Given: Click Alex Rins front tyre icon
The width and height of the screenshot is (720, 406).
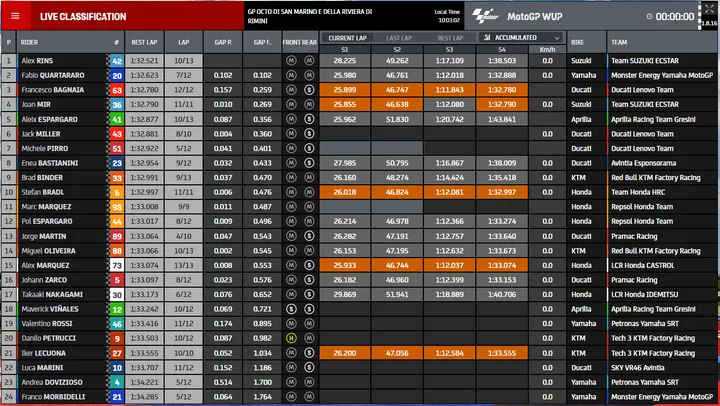Looking at the screenshot, I should [291, 60].
